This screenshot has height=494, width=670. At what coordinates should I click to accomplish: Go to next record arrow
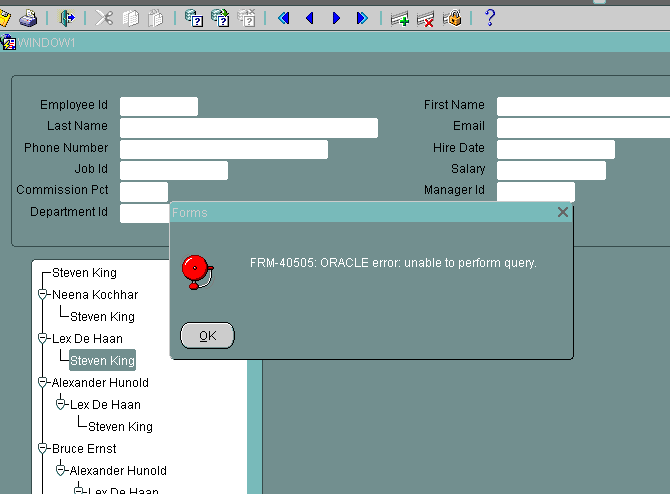[336, 18]
